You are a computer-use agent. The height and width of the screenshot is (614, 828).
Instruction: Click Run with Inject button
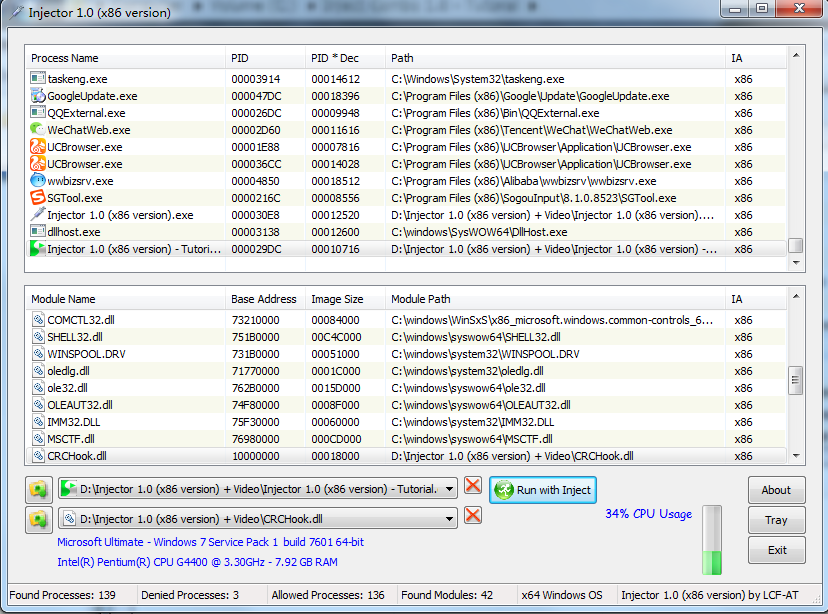pos(543,490)
